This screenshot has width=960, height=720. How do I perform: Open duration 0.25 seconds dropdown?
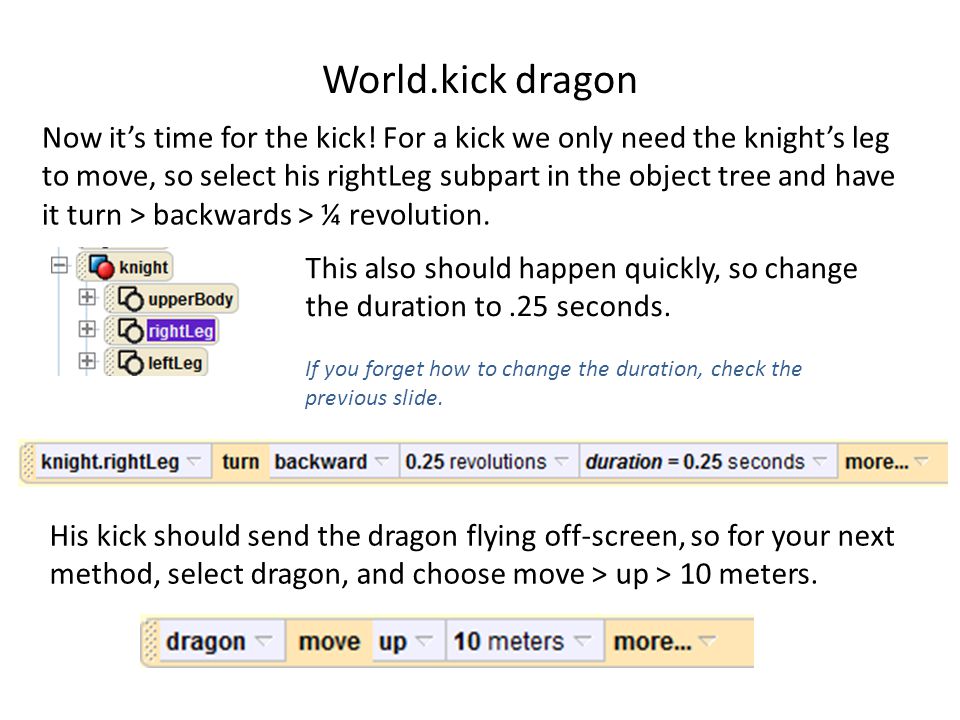(x=707, y=462)
